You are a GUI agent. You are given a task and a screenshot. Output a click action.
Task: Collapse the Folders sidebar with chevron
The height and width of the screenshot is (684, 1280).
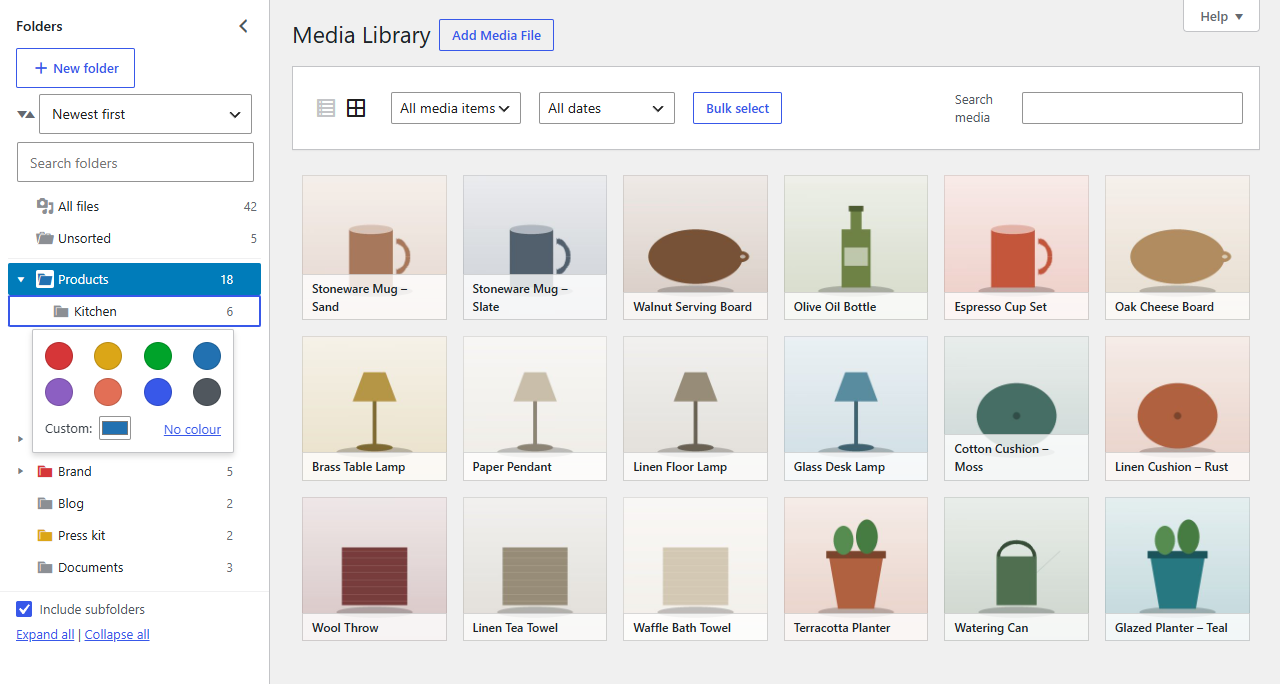[x=243, y=26]
